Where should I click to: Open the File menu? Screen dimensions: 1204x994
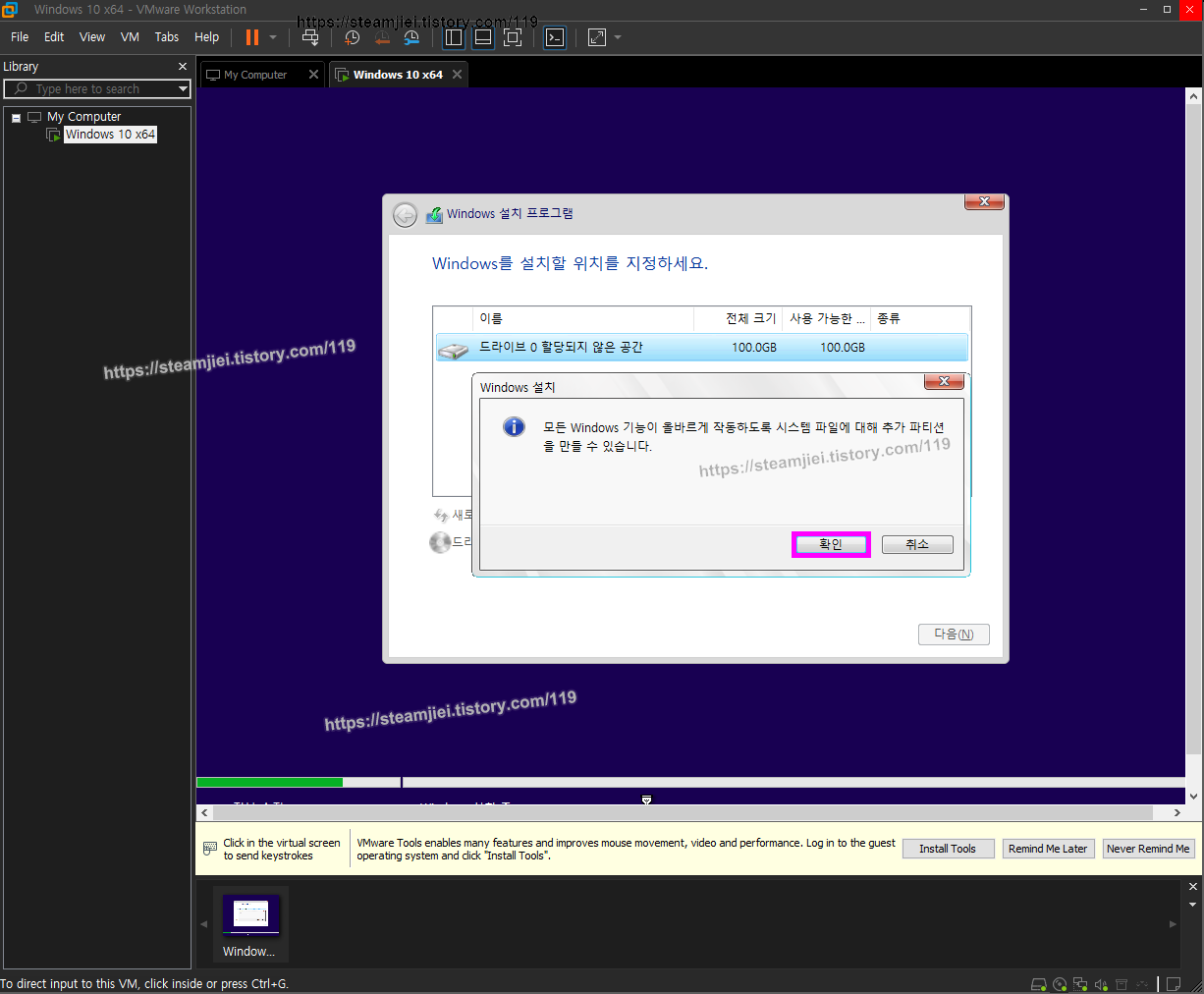pos(20,37)
